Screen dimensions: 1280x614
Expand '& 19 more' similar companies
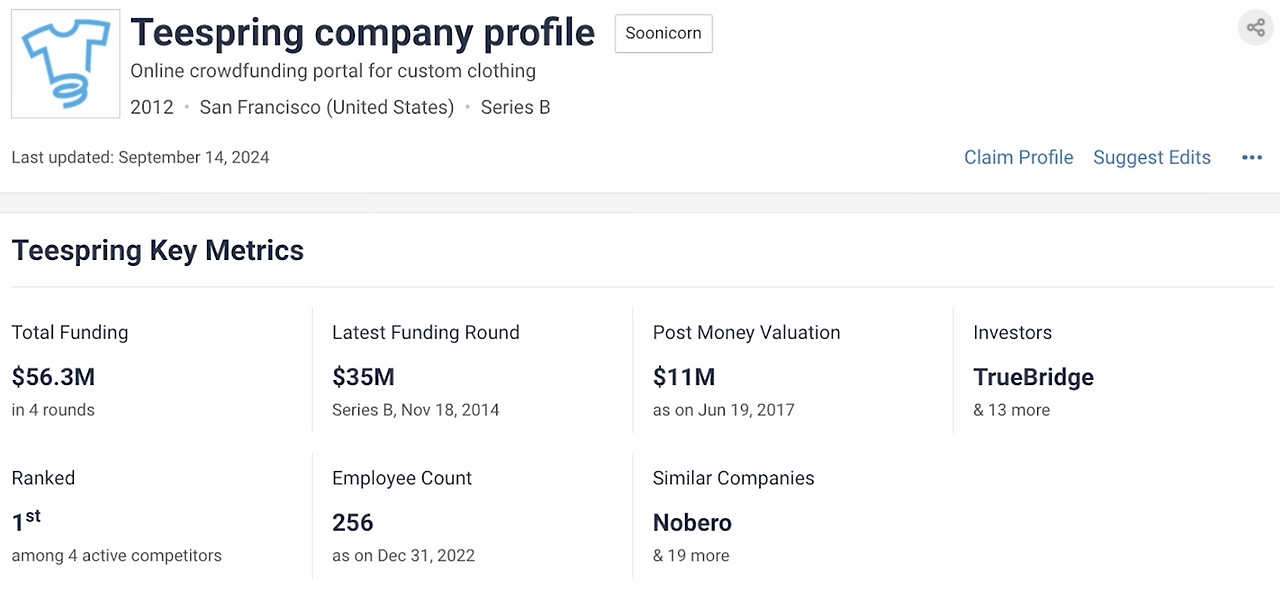pos(691,556)
